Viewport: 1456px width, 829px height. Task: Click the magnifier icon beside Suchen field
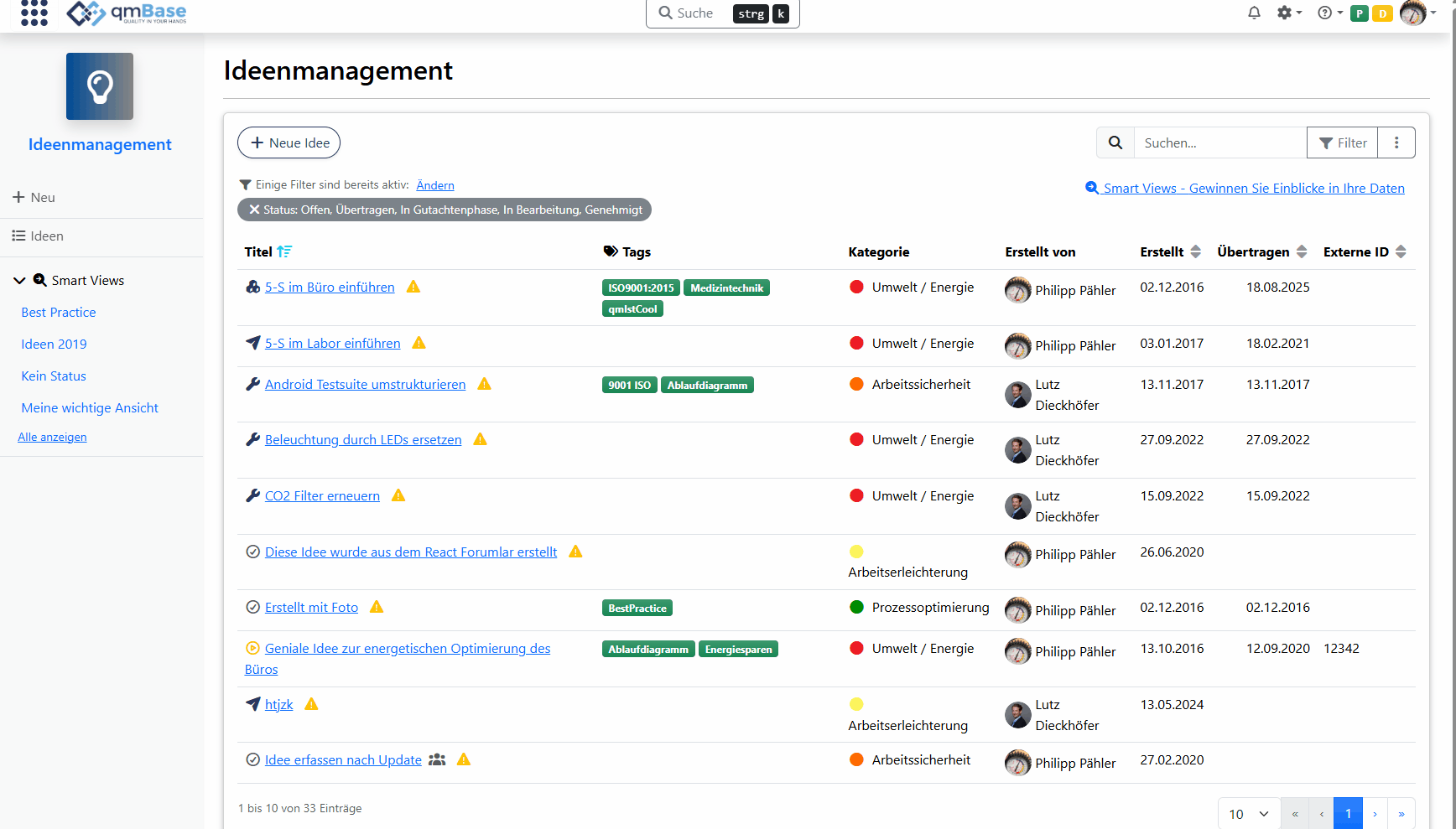pos(1115,142)
